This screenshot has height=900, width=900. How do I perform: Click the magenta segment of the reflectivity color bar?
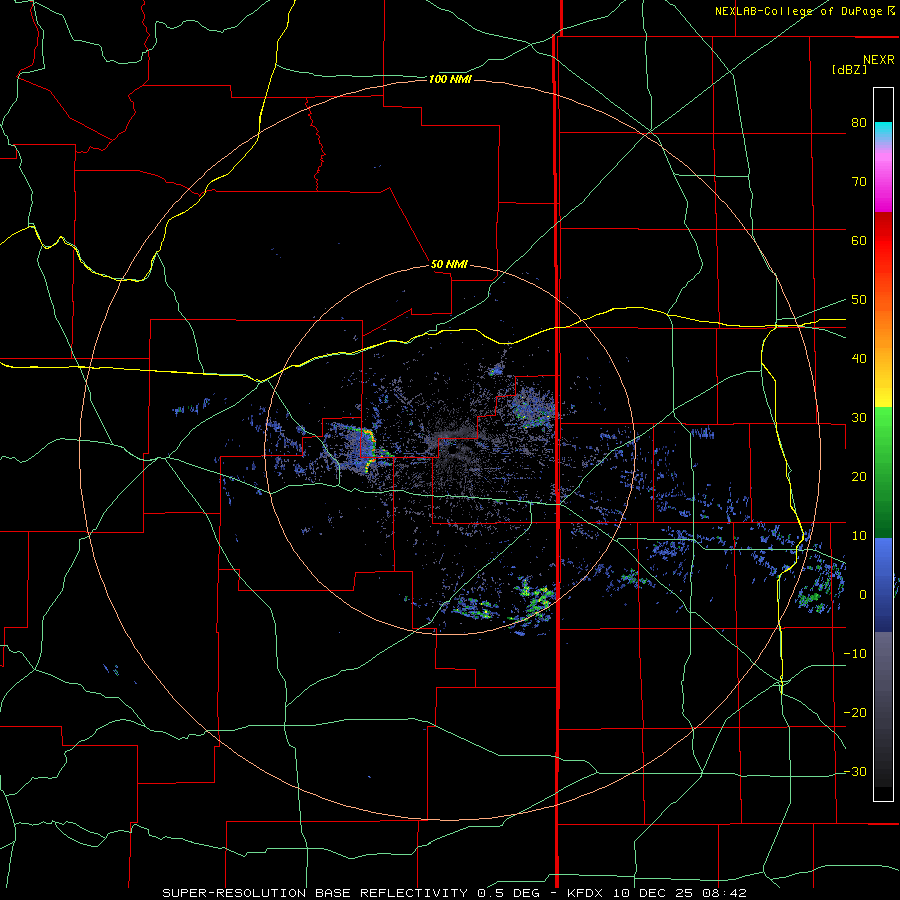point(883,181)
